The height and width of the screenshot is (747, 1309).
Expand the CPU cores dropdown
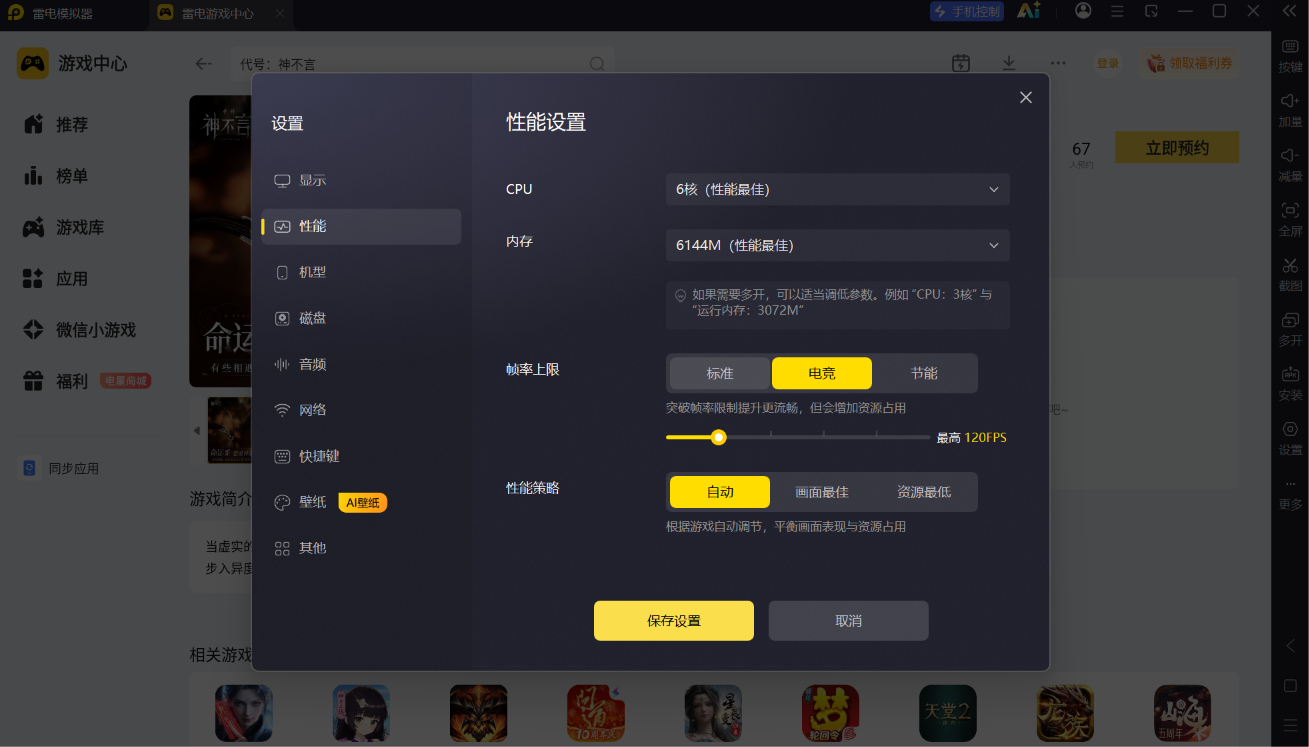[837, 189]
